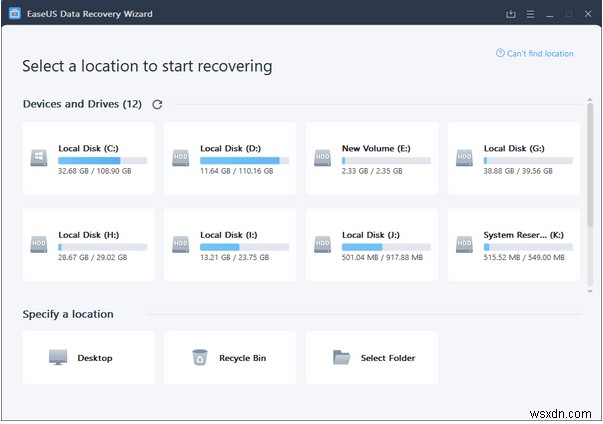Click the Desktop monitor icon

58,357
